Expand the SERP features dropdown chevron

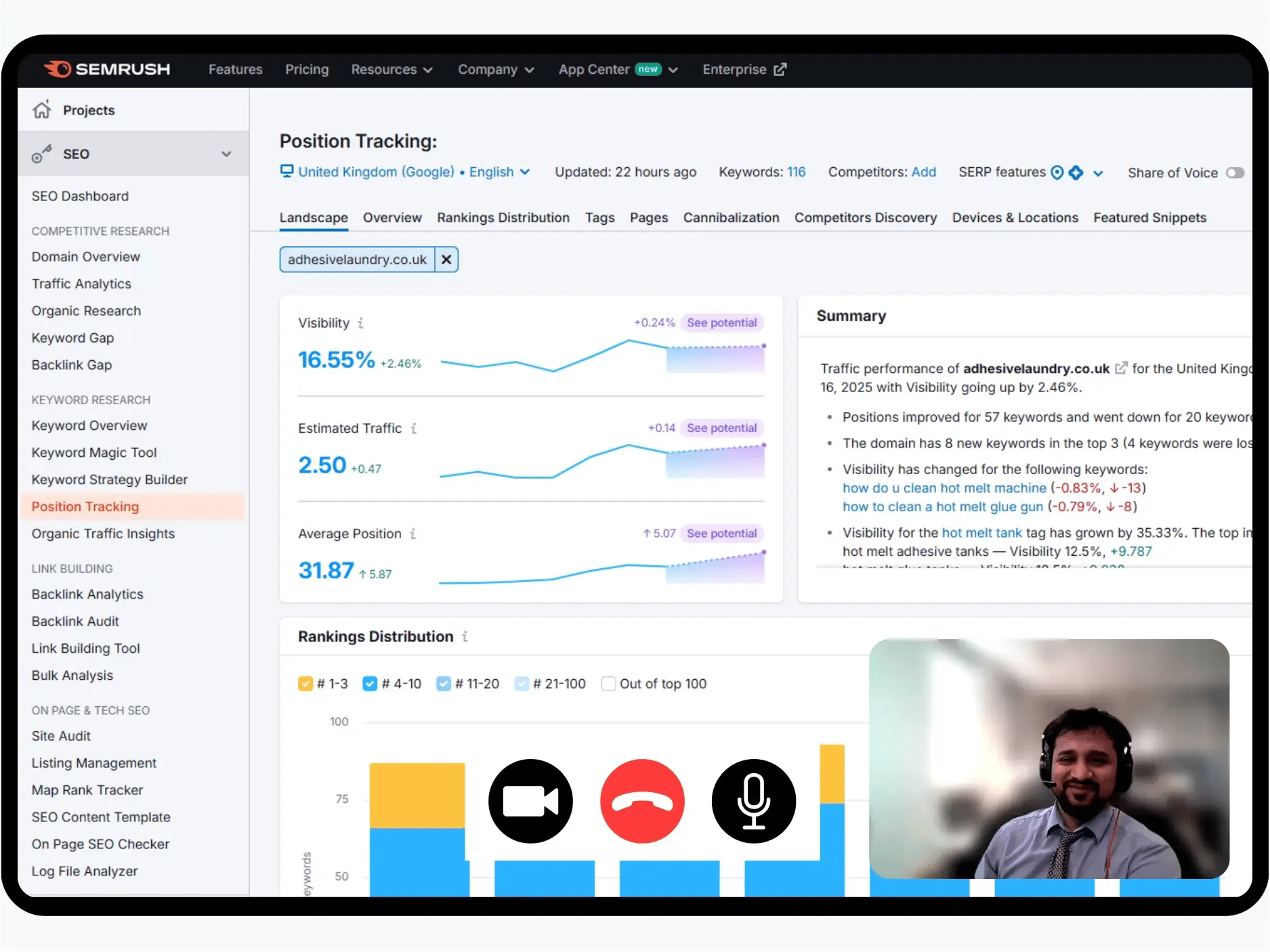pyautogui.click(x=1098, y=173)
